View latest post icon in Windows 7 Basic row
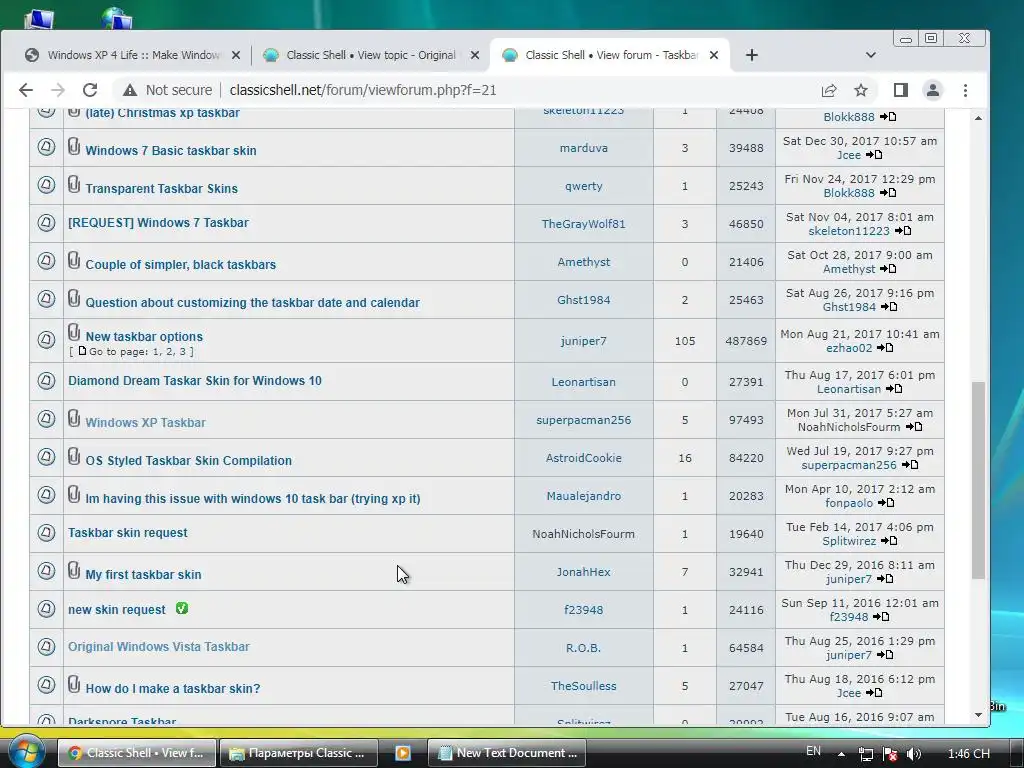The height and width of the screenshot is (768, 1024). tap(874, 155)
